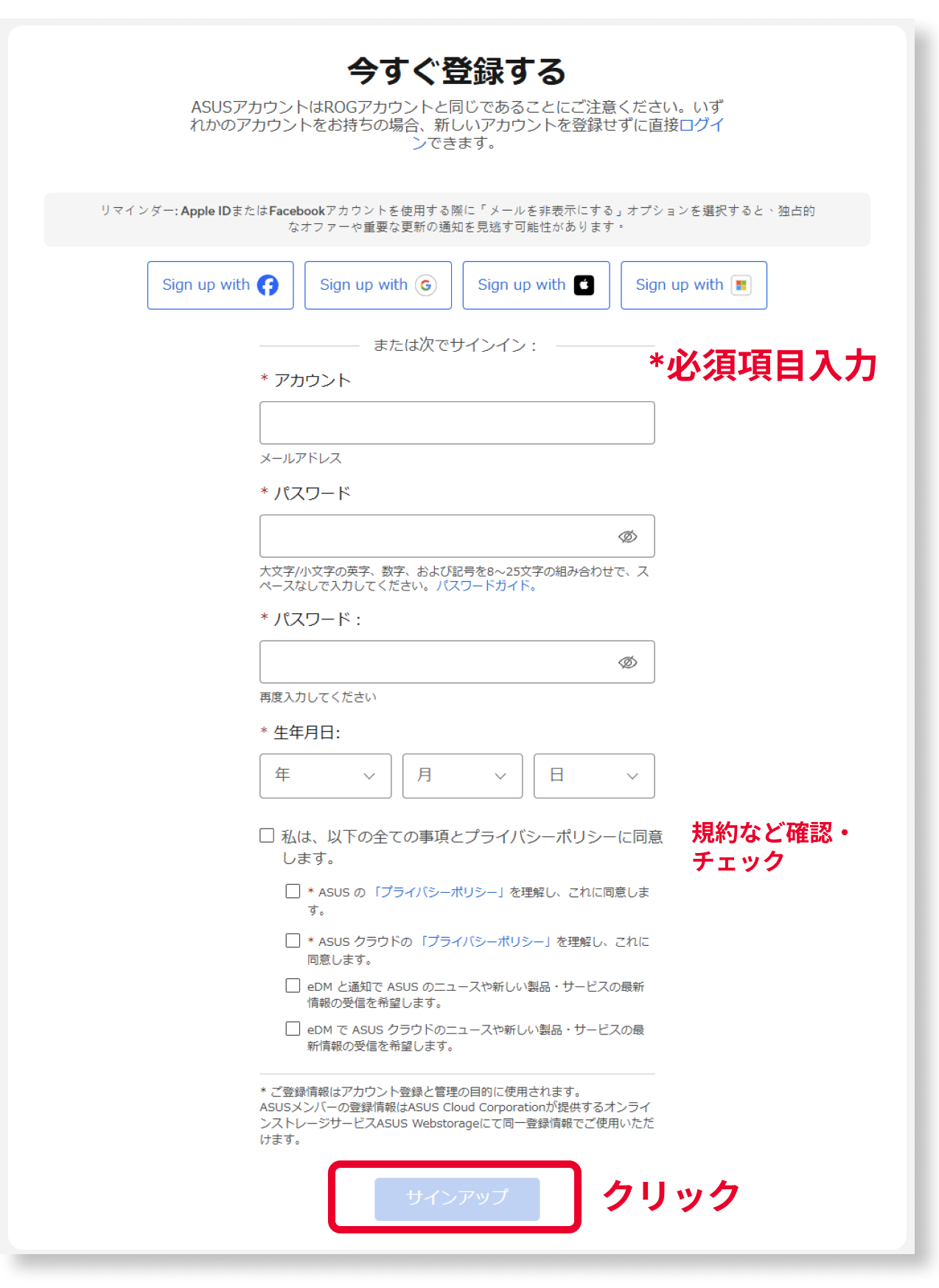Enable eDM で ASUS クラウド news subscription

point(293,1028)
